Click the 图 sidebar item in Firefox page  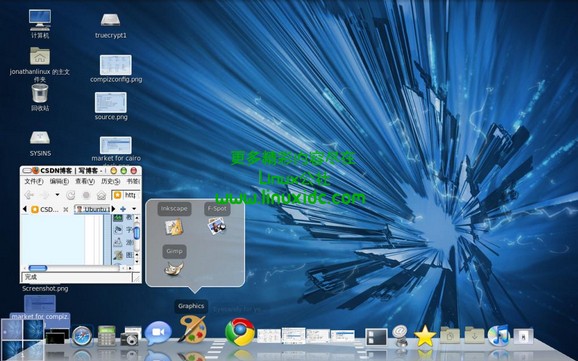coord(123,255)
